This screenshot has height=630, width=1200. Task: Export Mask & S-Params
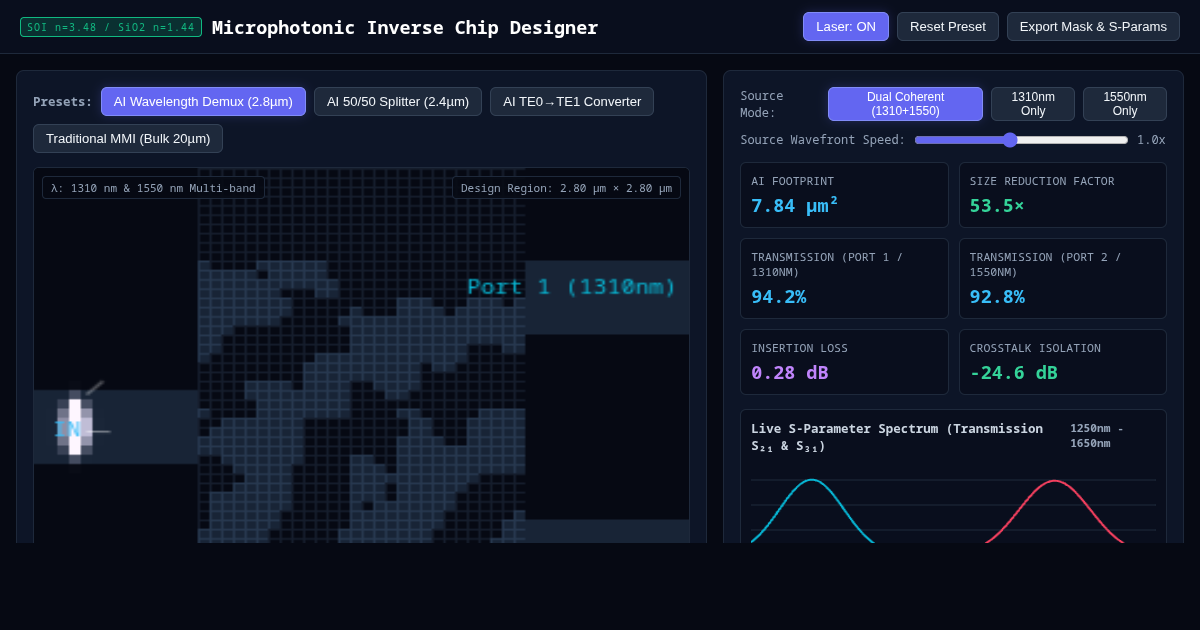[x=1093, y=26]
